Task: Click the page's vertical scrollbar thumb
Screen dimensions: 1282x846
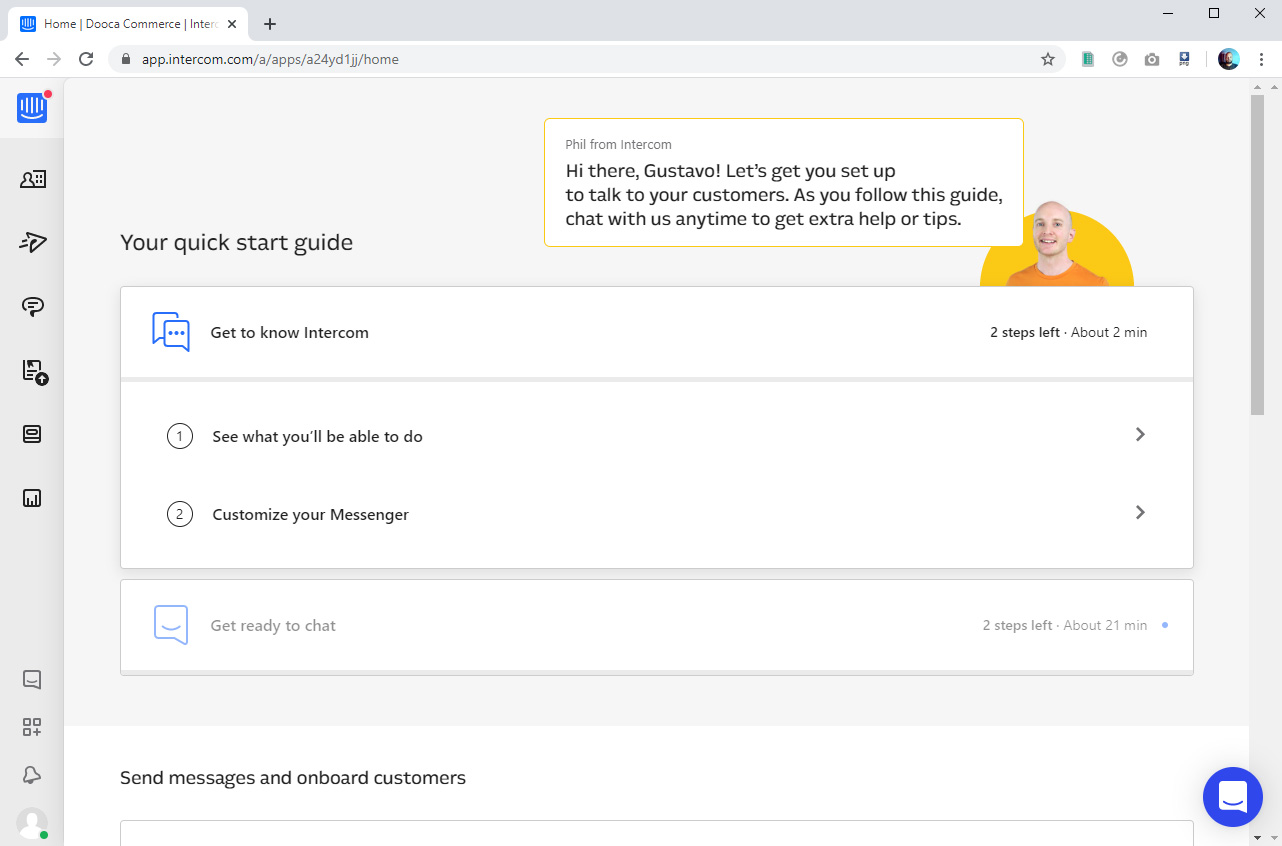Action: (x=1257, y=255)
